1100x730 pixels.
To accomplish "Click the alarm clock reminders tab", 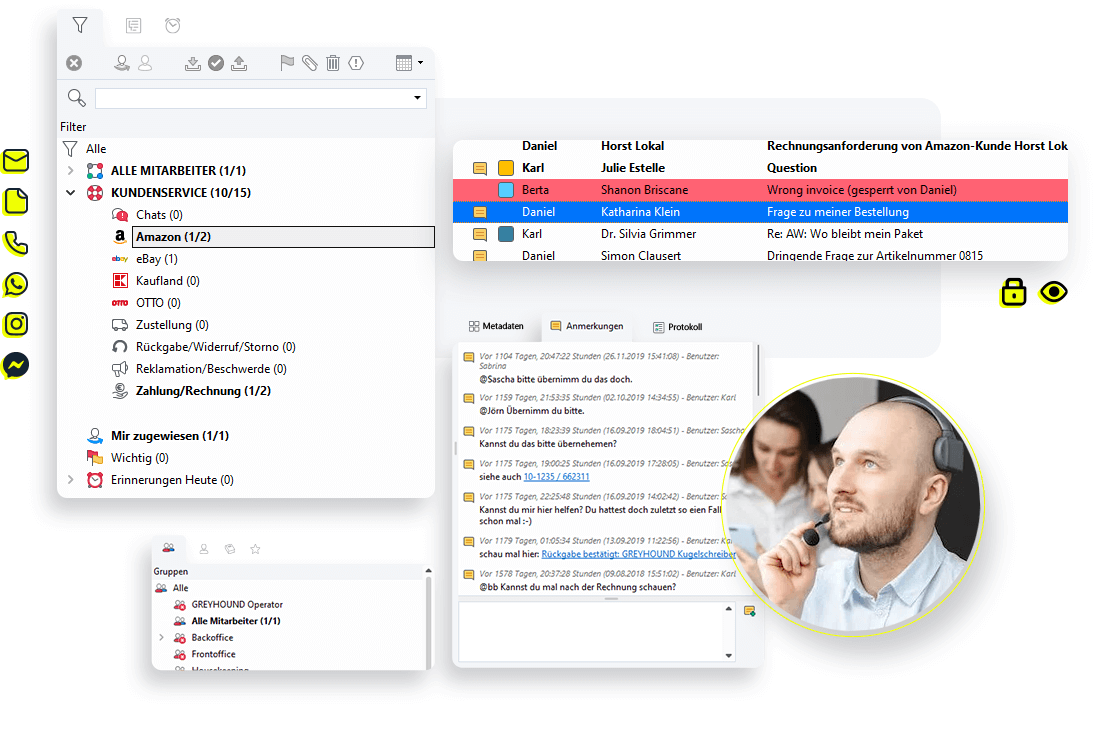I will click(173, 26).
